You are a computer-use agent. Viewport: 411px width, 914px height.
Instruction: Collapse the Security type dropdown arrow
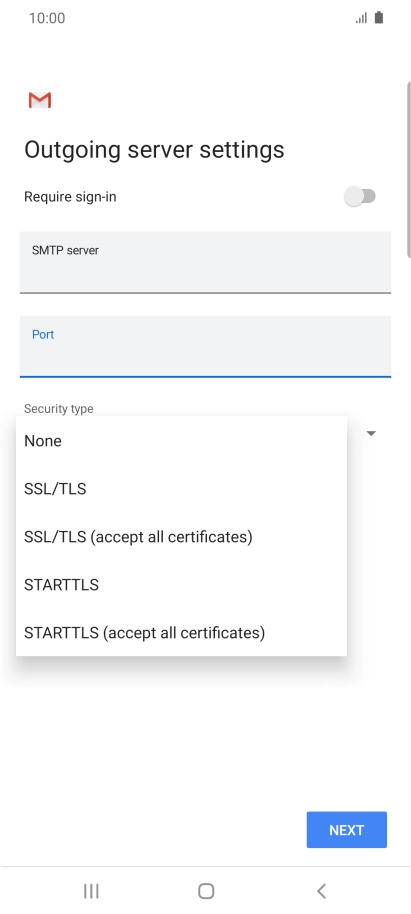click(371, 433)
